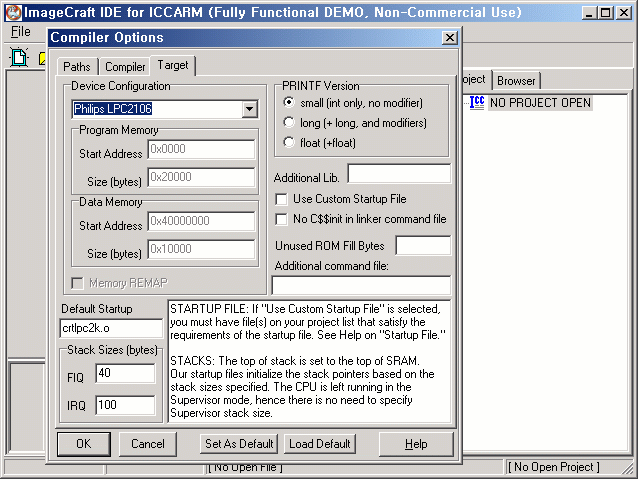Select the Target tab
The image size is (640, 480).
[x=173, y=65]
